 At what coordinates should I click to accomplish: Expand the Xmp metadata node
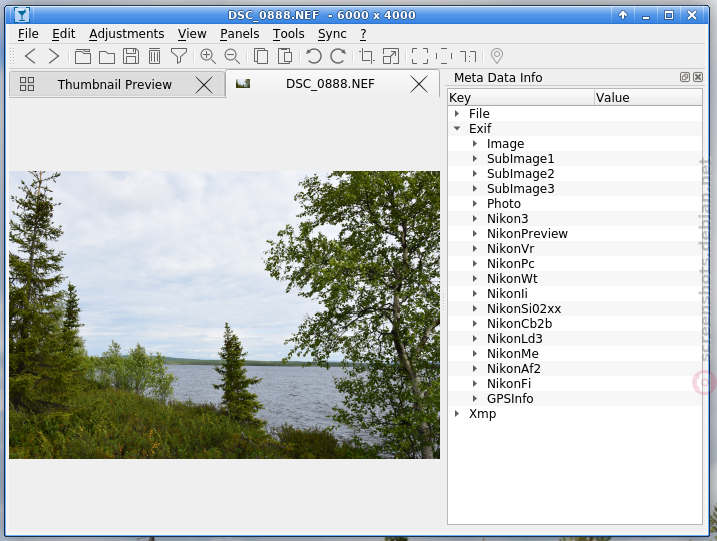tap(457, 413)
